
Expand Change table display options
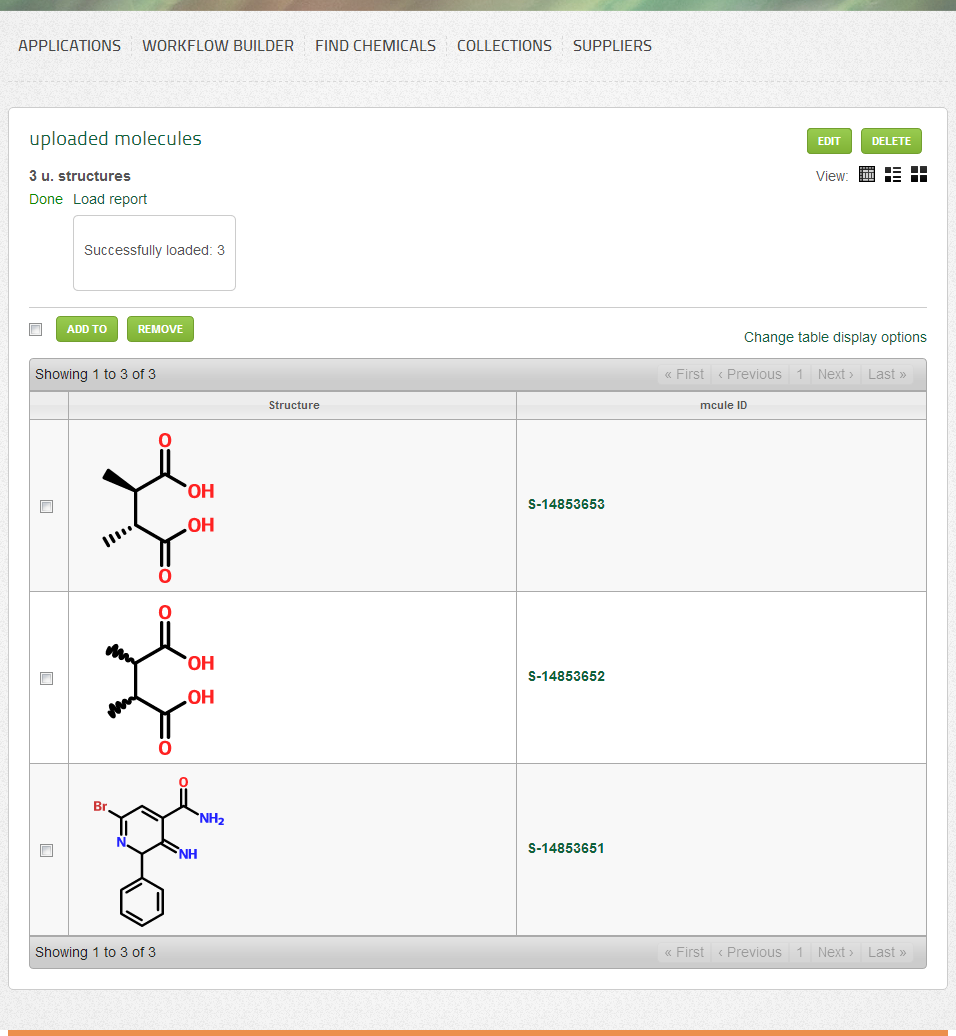[x=835, y=337]
